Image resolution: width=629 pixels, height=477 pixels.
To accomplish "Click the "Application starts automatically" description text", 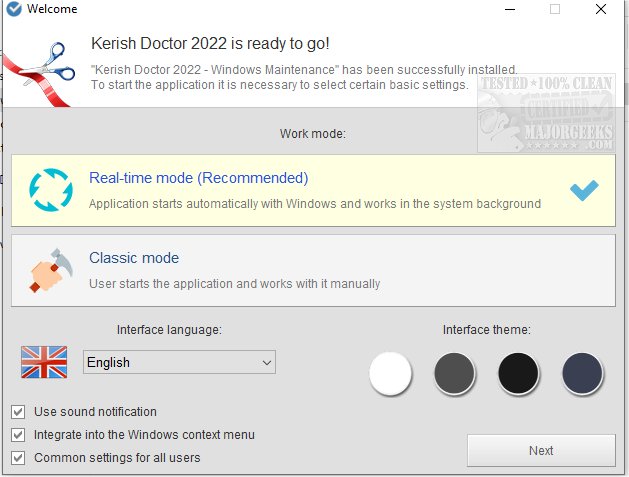I will pos(315,204).
